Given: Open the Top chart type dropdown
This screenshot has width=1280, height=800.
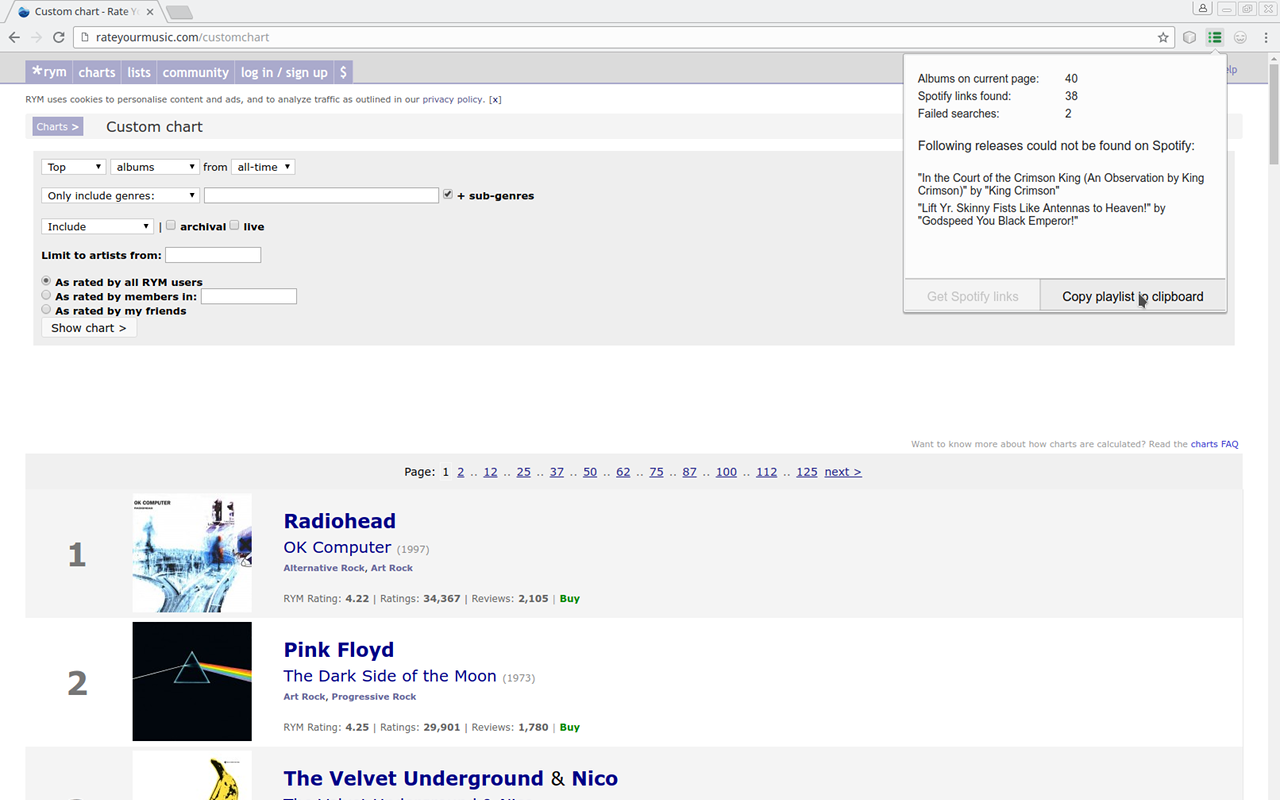Looking at the screenshot, I should point(73,167).
